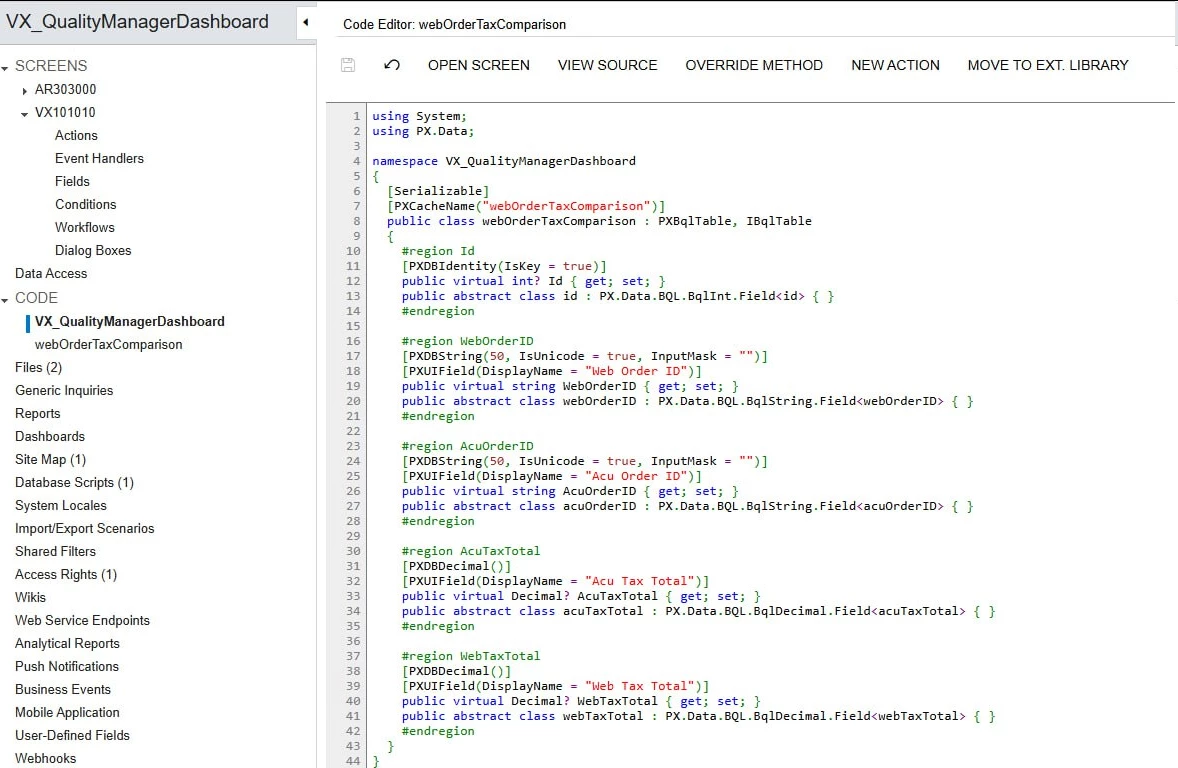Open Generic Inquiries in the sidebar

click(x=69, y=390)
